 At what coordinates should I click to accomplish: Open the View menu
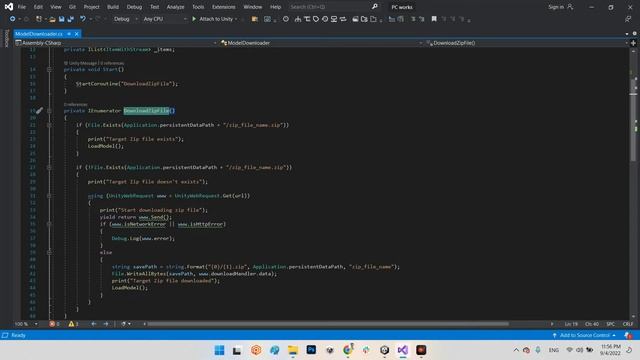(x=56, y=7)
